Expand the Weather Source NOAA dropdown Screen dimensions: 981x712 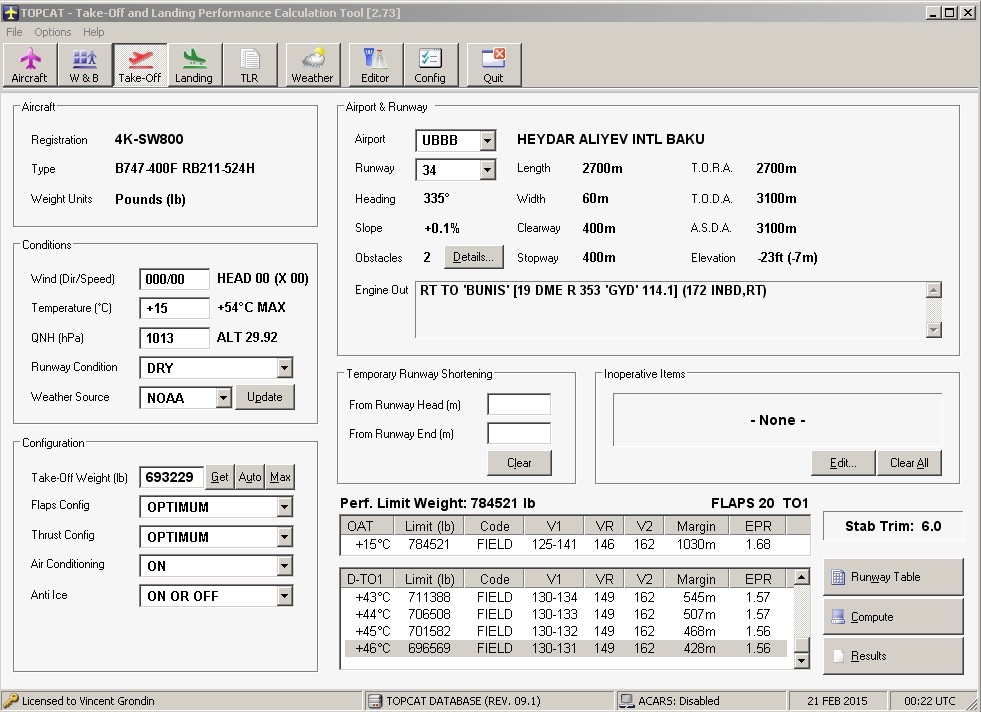pos(223,398)
